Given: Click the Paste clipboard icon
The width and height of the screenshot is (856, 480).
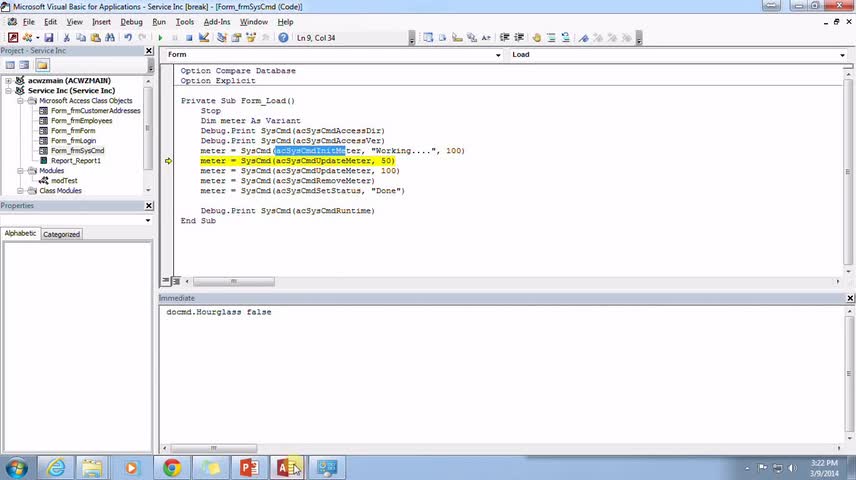Looking at the screenshot, I should click(96, 38).
